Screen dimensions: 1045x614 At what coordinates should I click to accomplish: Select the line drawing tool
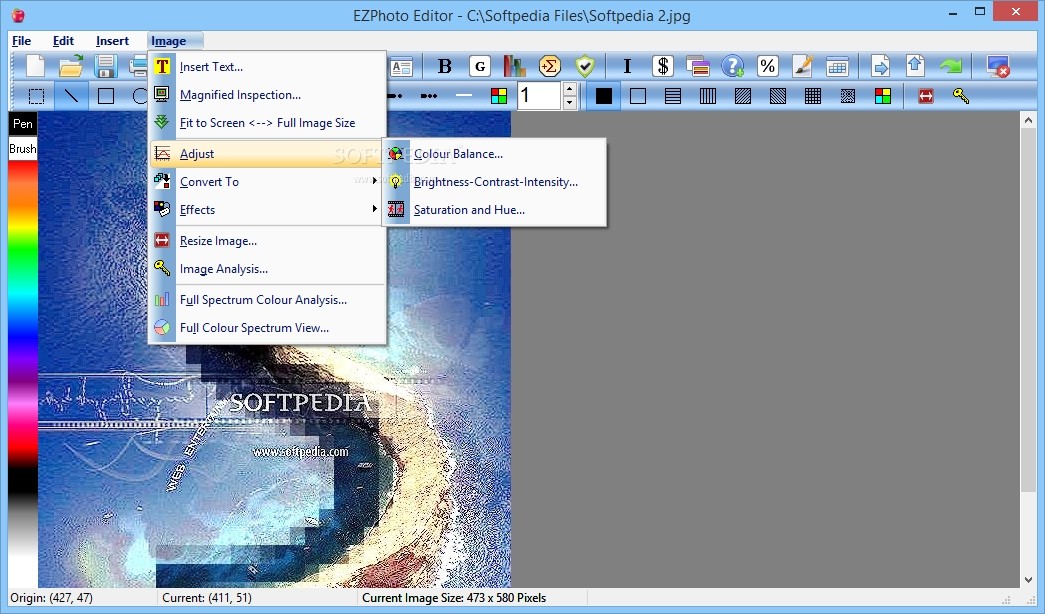tap(71, 96)
